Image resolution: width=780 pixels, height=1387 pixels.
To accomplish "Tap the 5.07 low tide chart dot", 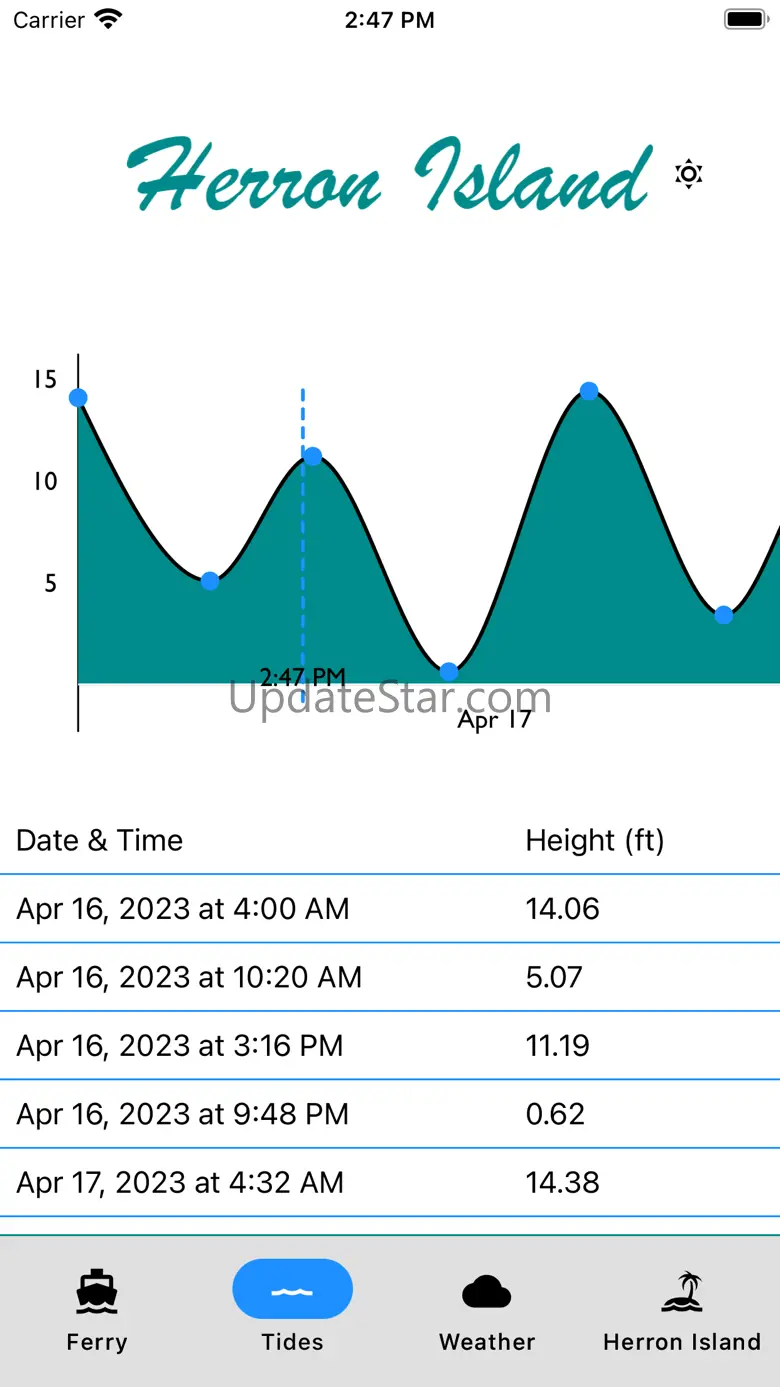I will pos(210,581).
